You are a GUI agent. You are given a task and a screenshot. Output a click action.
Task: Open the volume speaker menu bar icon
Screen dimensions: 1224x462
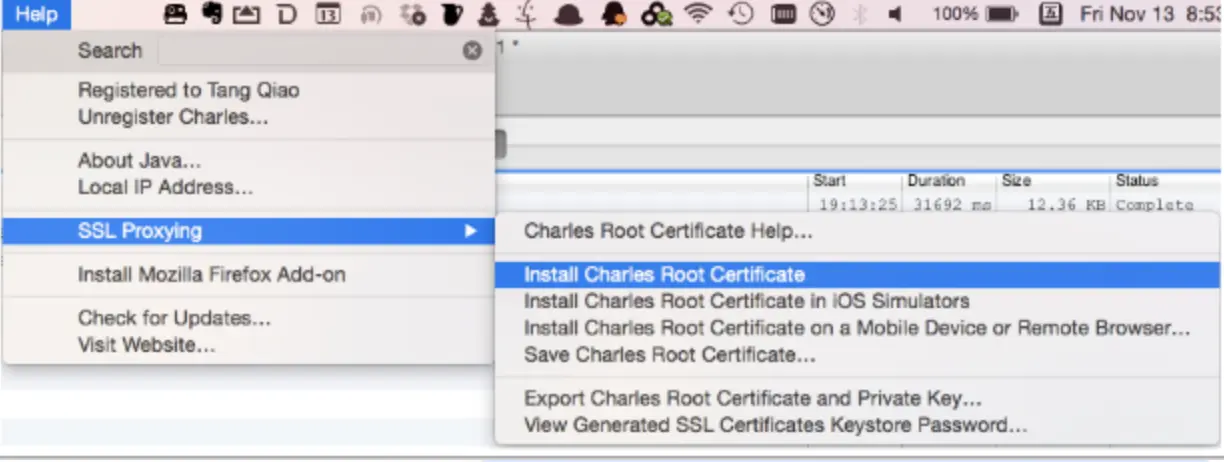pyautogui.click(x=895, y=14)
